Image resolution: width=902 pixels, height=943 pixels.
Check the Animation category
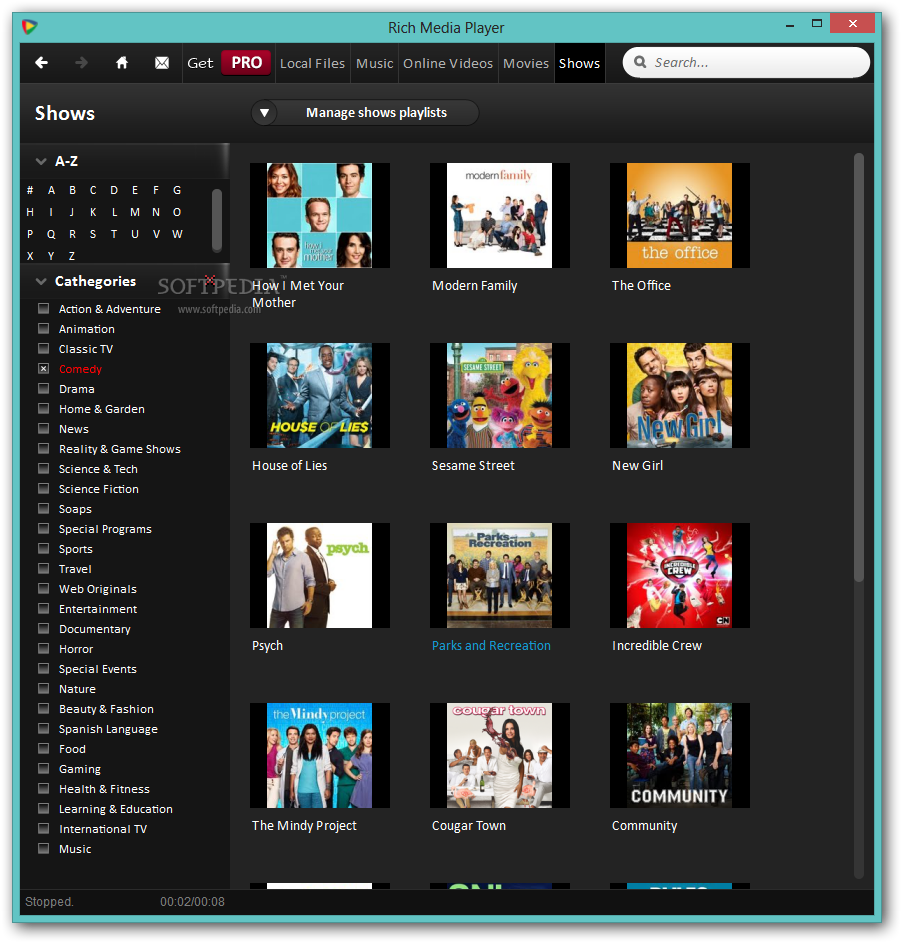(x=43, y=328)
